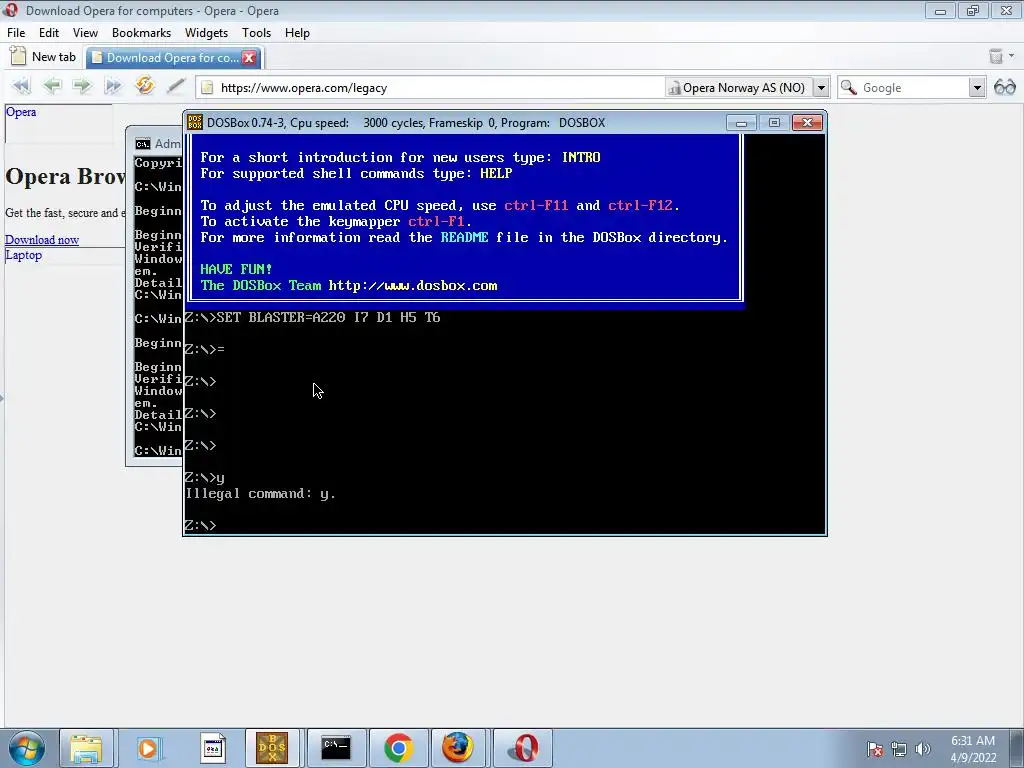
Task: Open the View menu
Action: coord(85,33)
